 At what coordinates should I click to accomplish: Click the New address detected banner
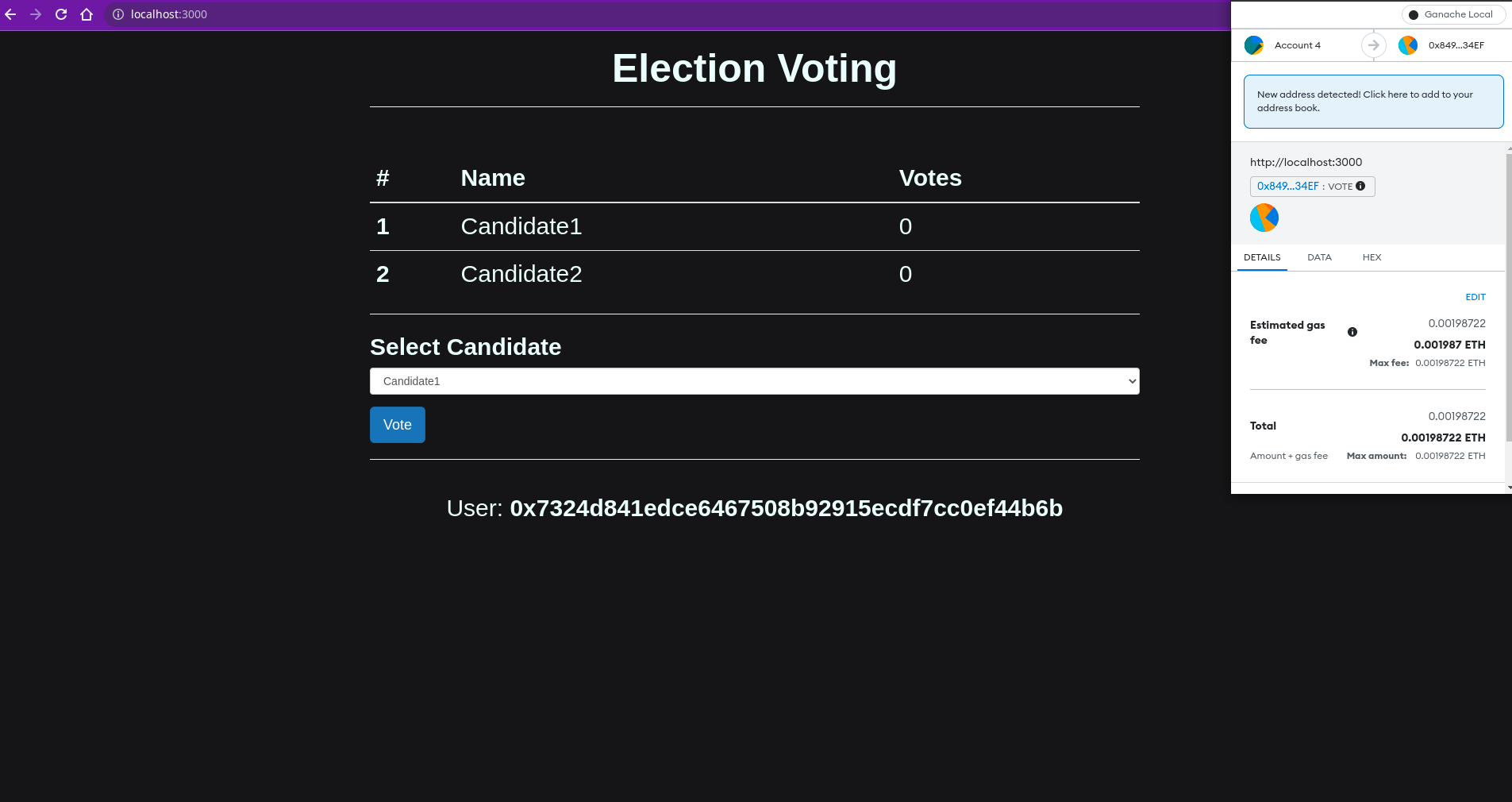point(1372,101)
